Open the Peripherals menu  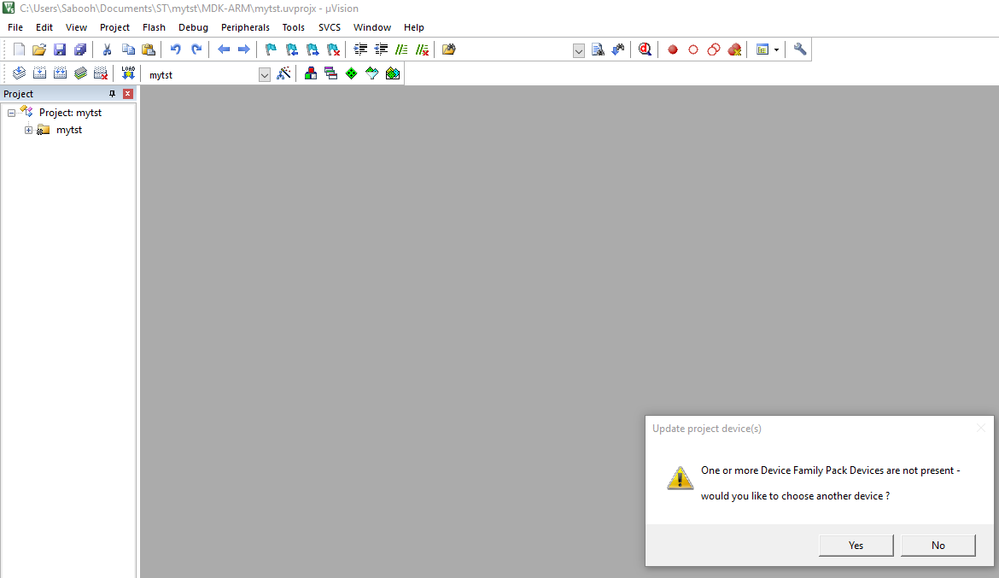tap(245, 27)
